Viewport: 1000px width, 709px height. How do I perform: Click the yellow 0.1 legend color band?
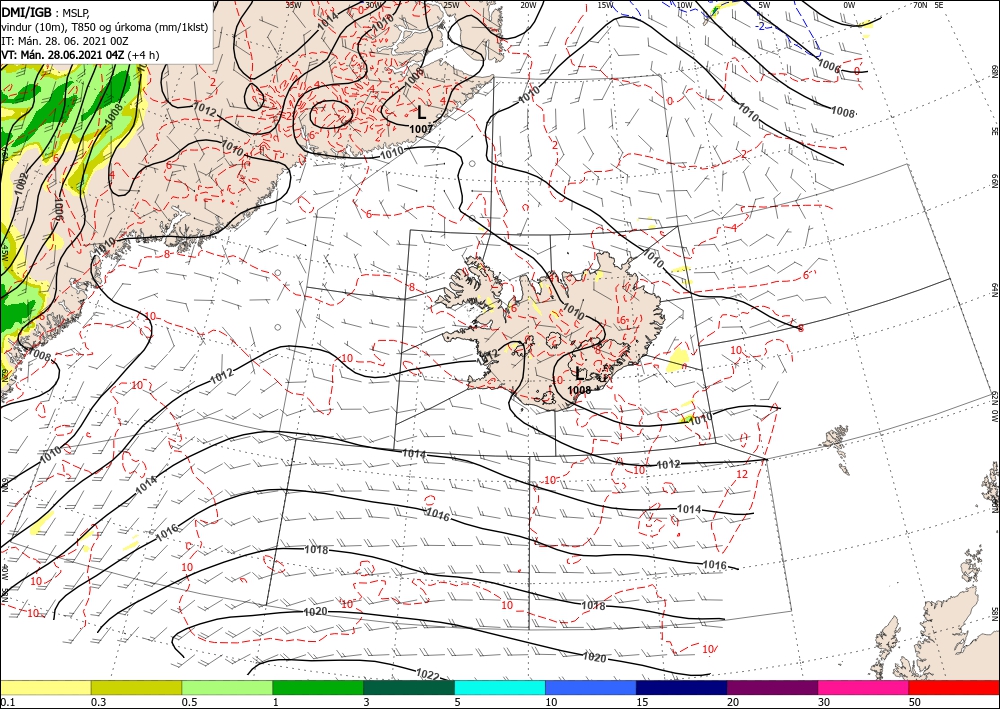[x=45, y=687]
